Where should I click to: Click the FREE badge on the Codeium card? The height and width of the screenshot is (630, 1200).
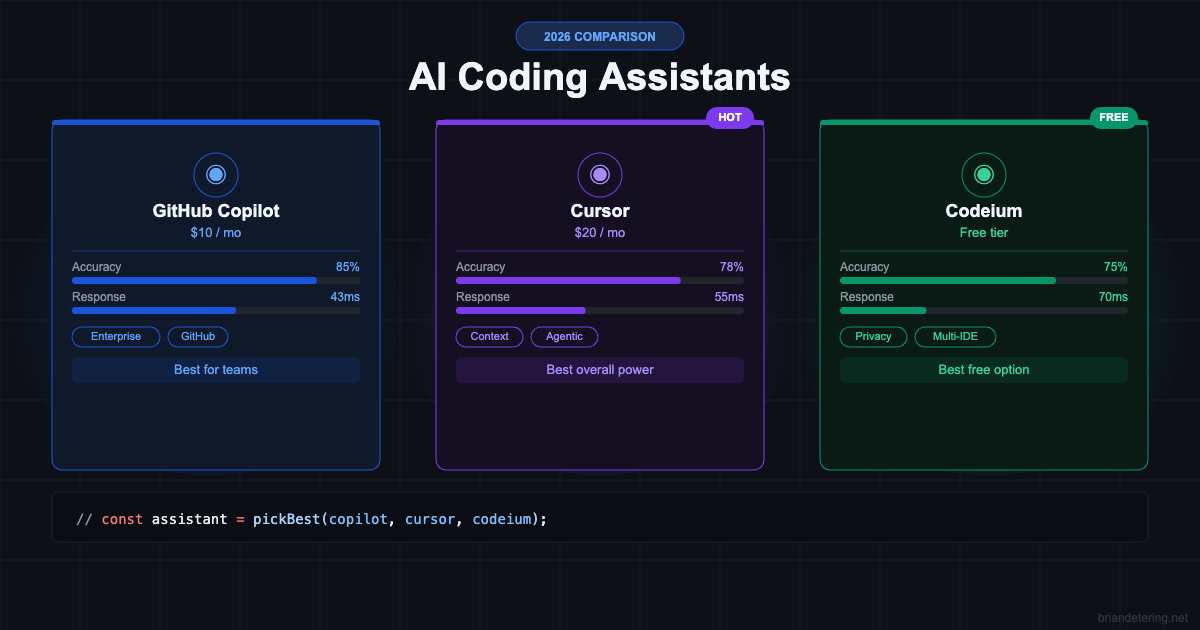1114,117
